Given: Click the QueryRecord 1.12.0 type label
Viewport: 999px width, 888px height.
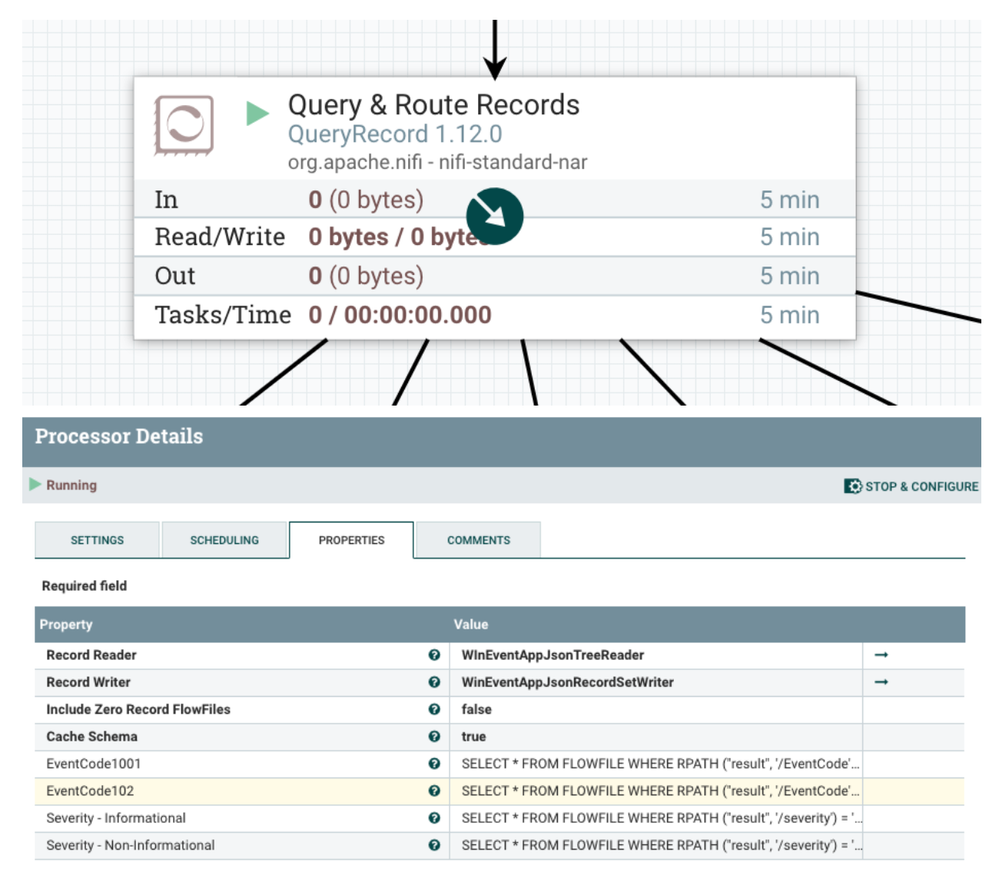Looking at the screenshot, I should point(394,134).
